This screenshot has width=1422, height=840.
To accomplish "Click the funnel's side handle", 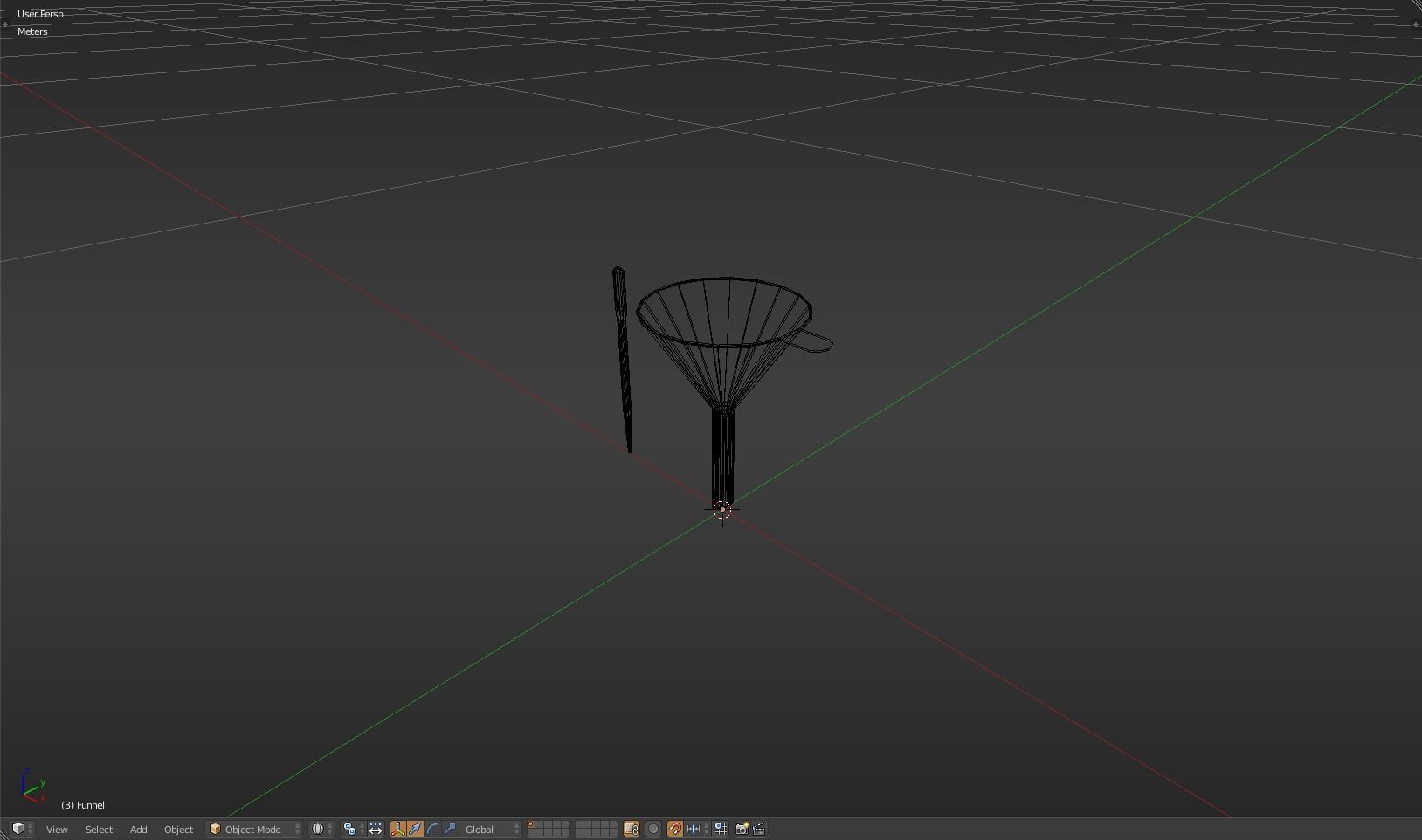I will click(x=813, y=342).
